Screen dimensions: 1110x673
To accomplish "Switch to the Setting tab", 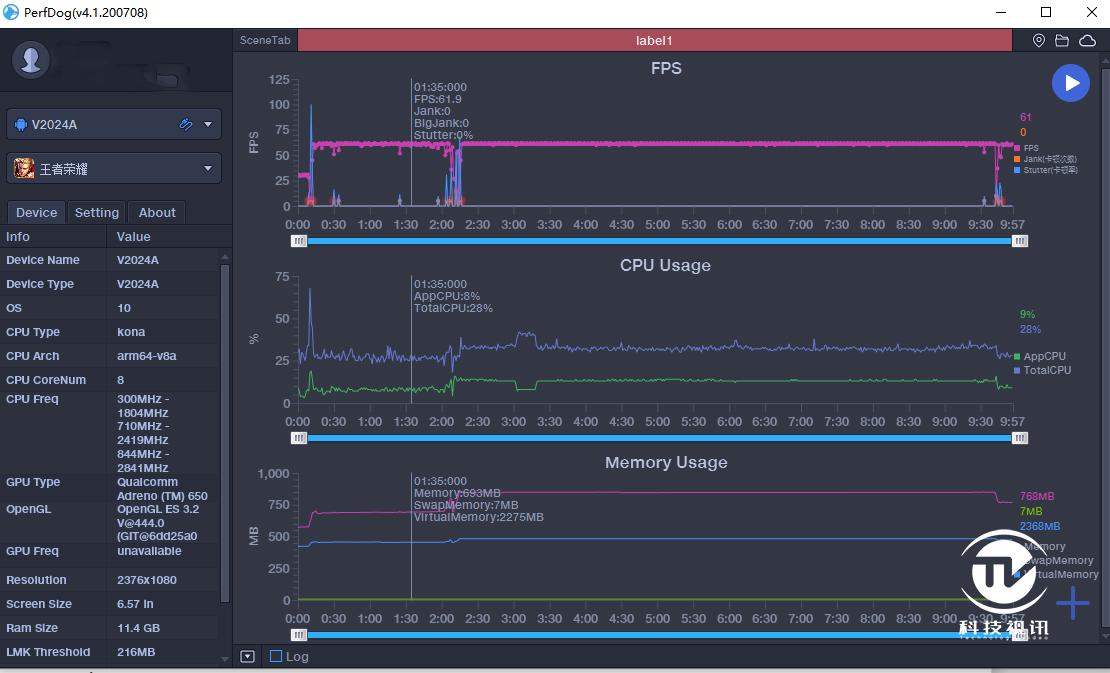I will point(97,212).
